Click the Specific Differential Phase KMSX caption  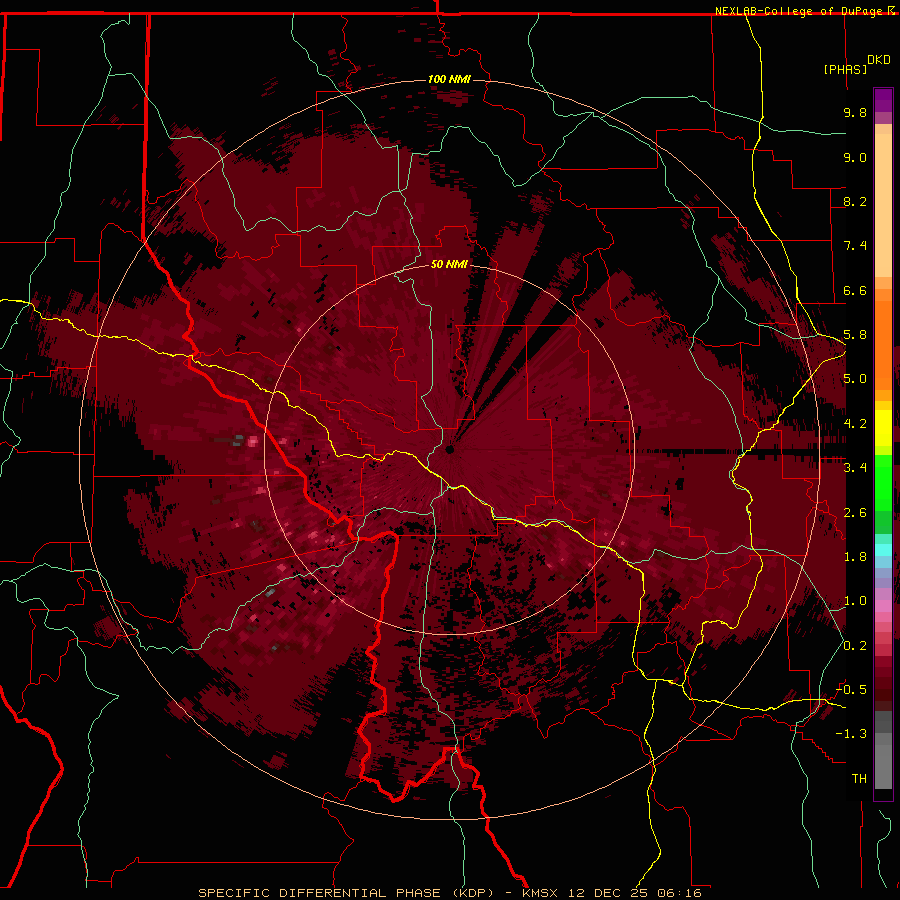point(449,893)
